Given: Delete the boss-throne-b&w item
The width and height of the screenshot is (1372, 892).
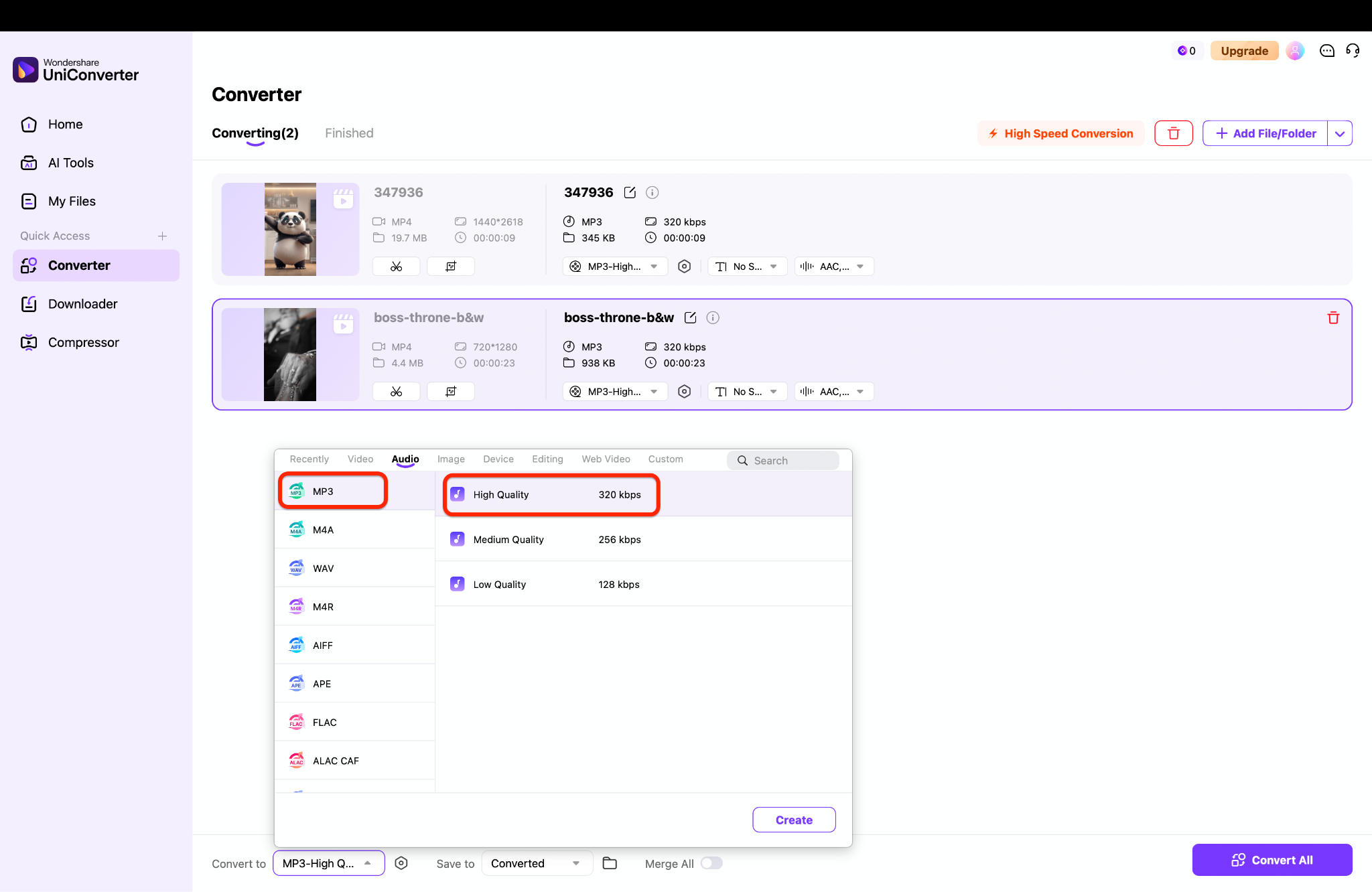Looking at the screenshot, I should point(1333,318).
